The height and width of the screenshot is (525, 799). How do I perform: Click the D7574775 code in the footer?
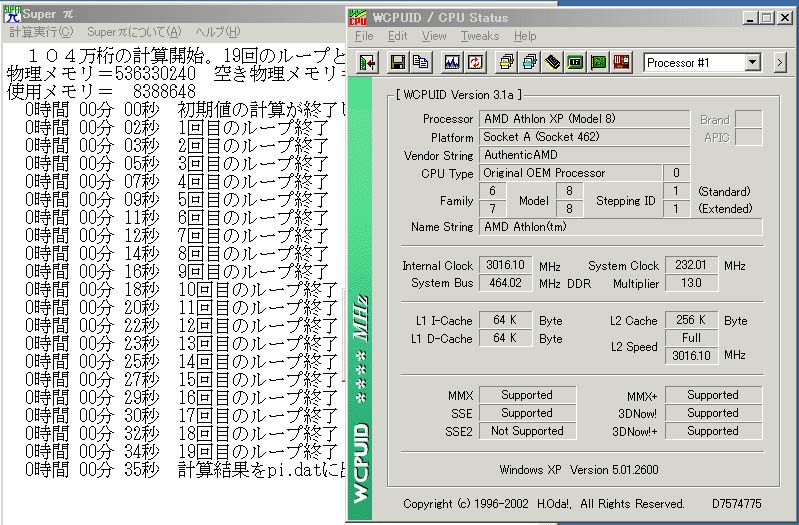(x=736, y=504)
